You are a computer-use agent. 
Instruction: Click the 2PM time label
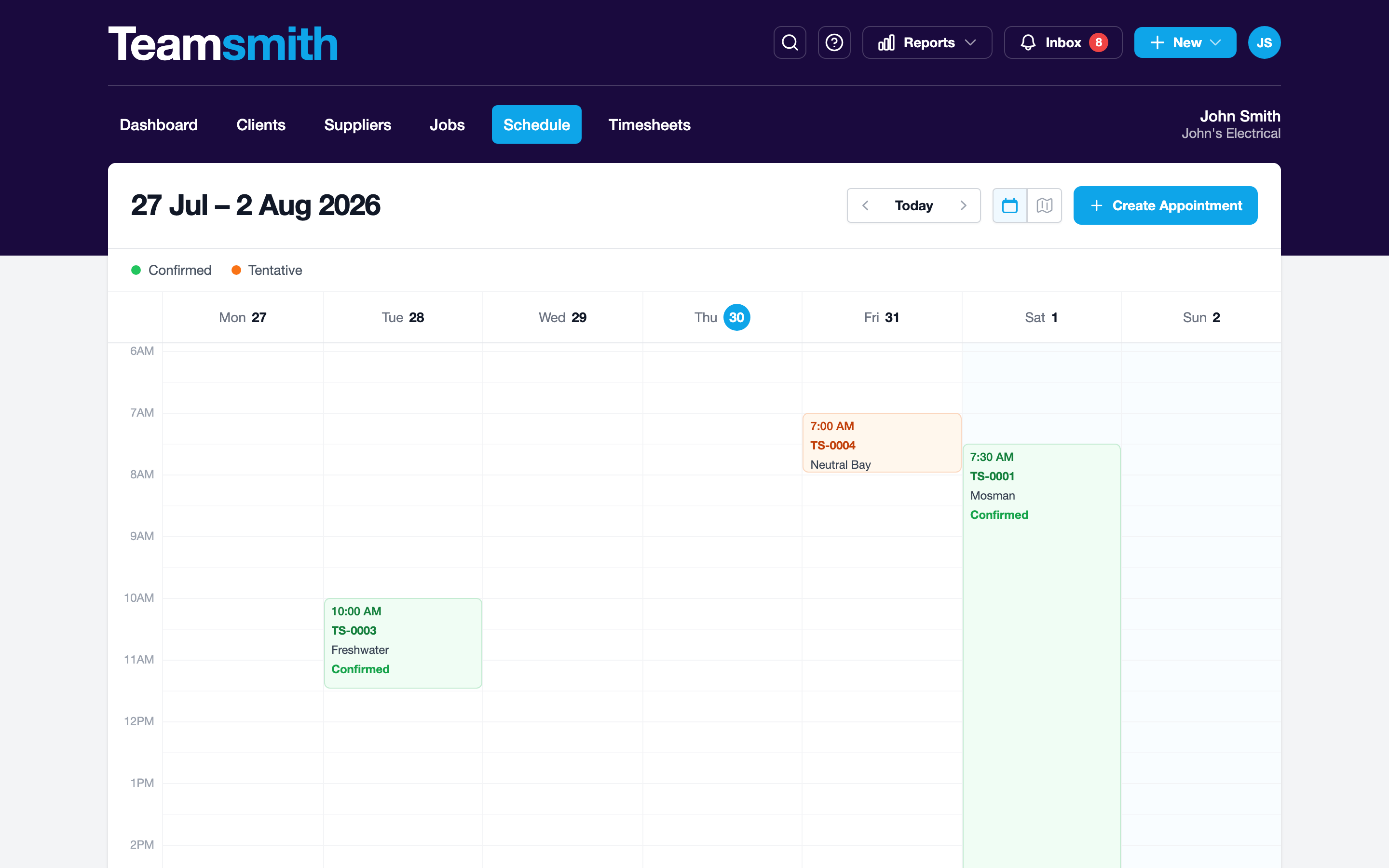pos(142,845)
